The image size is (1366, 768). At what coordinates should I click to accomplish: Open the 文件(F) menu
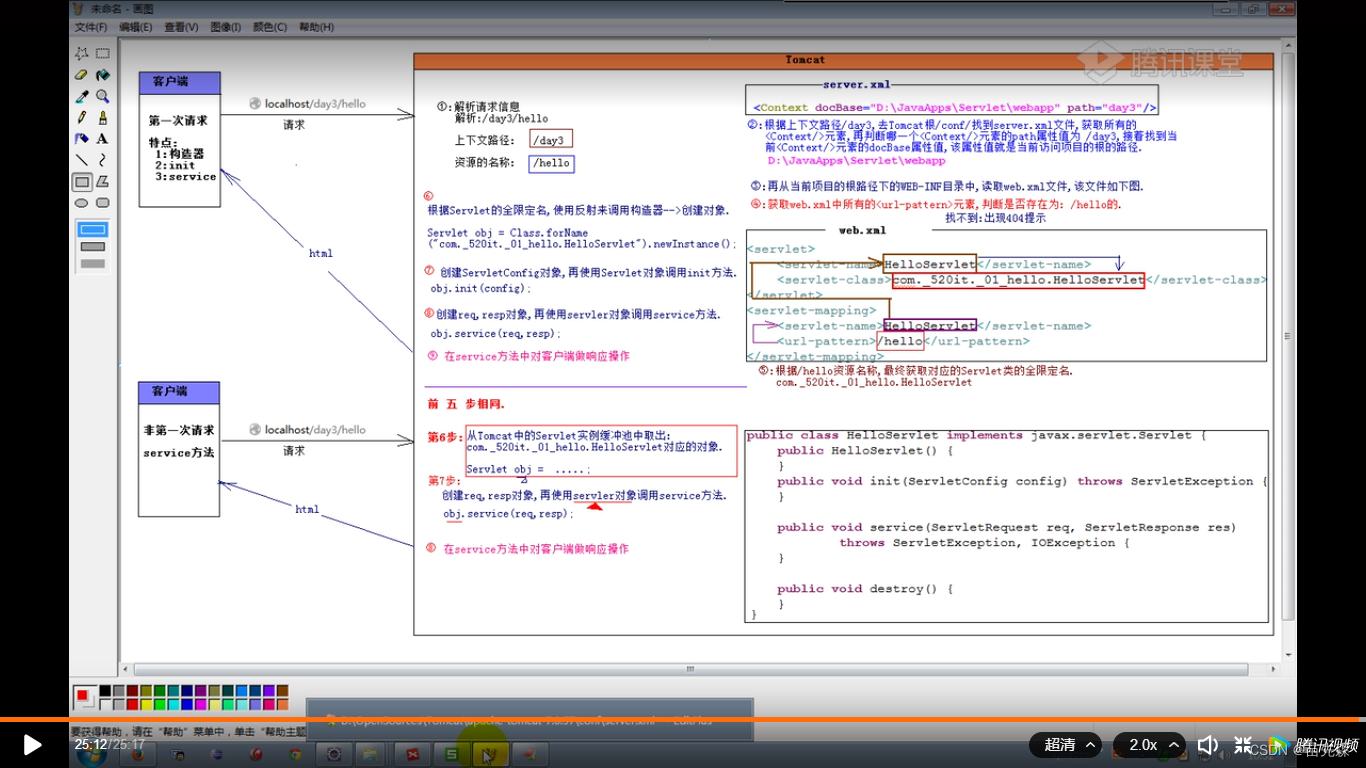pos(91,27)
